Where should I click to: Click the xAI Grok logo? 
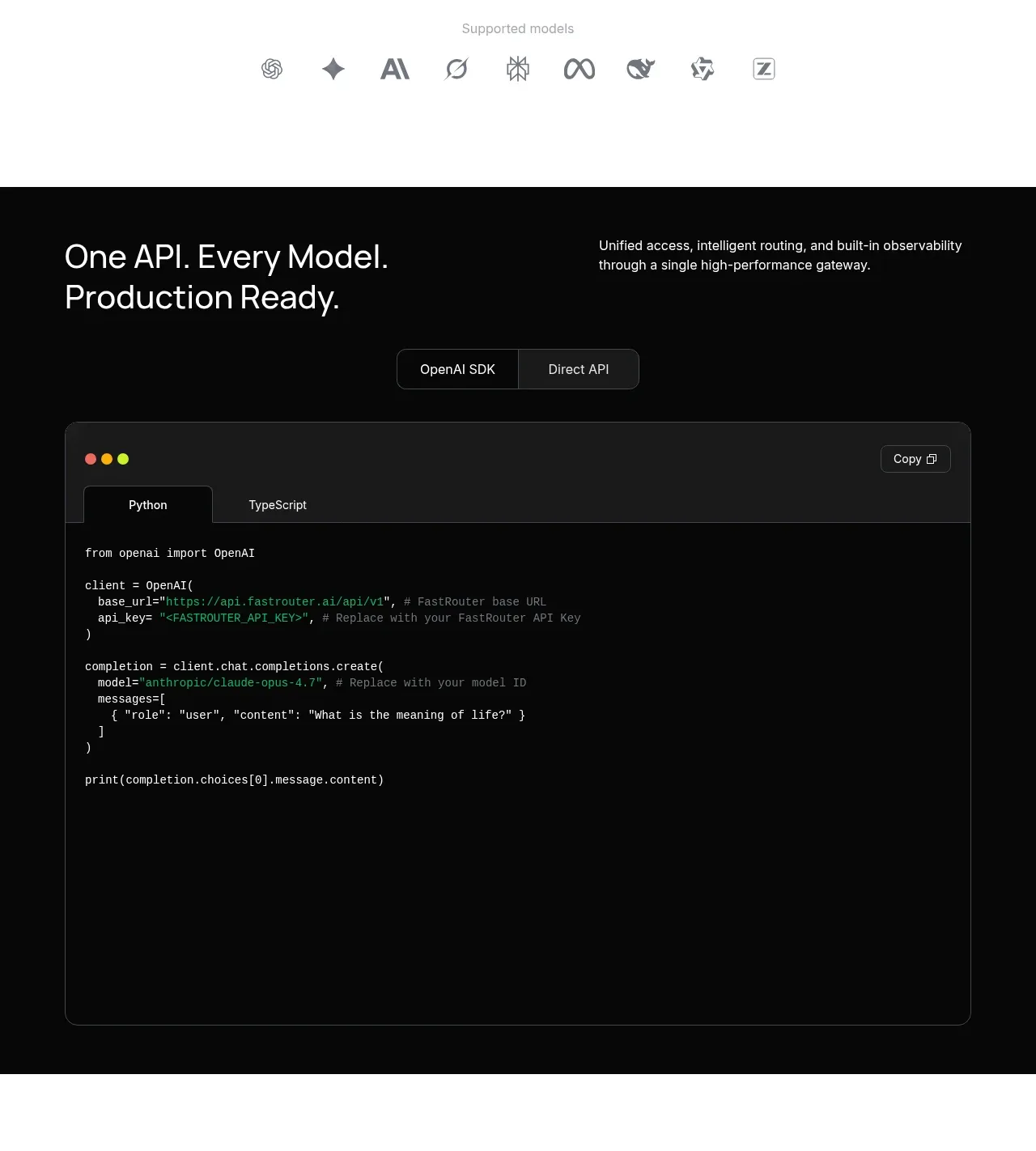[456, 69]
